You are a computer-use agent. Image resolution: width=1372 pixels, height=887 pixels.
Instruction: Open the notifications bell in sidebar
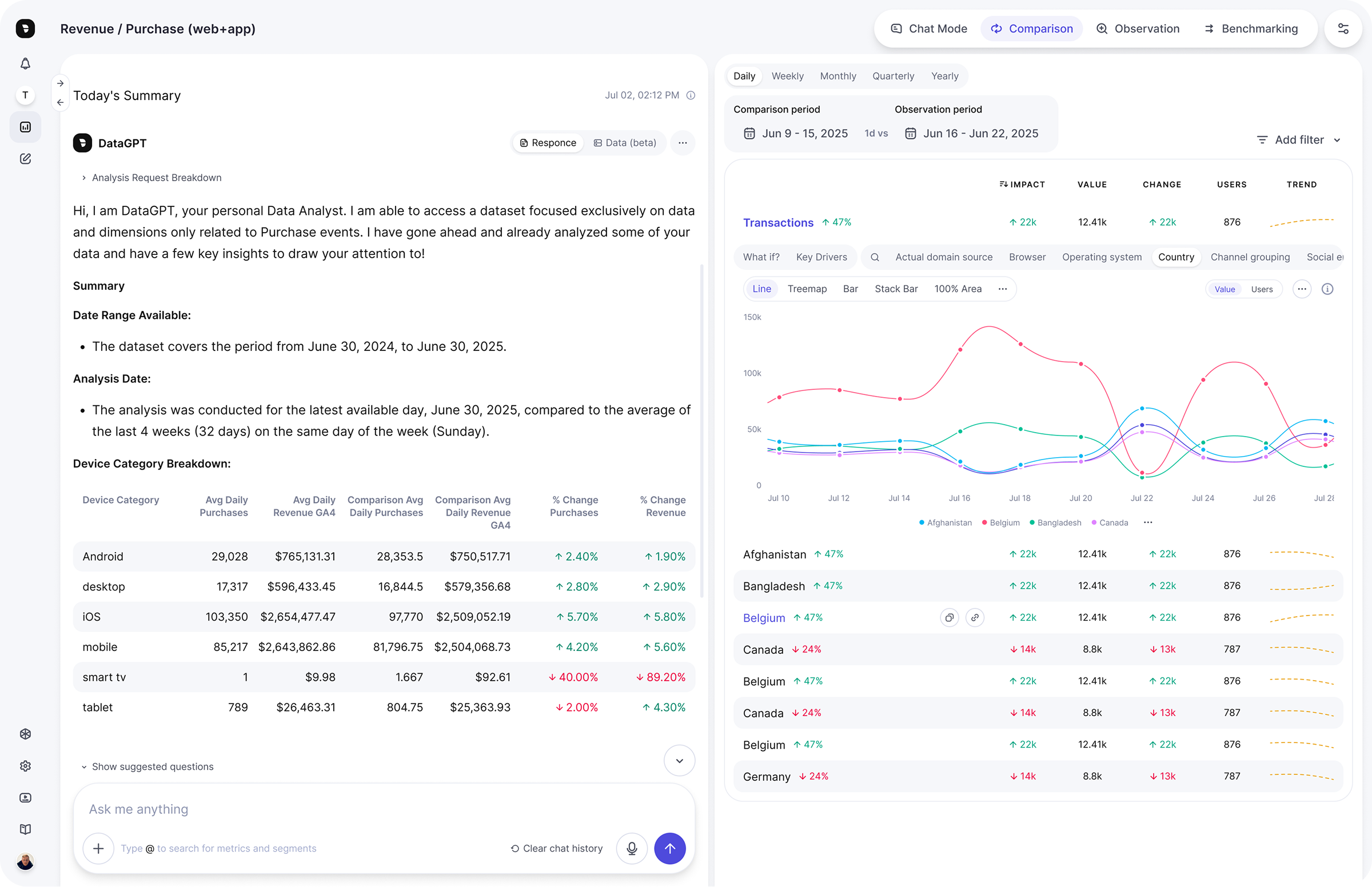25,64
